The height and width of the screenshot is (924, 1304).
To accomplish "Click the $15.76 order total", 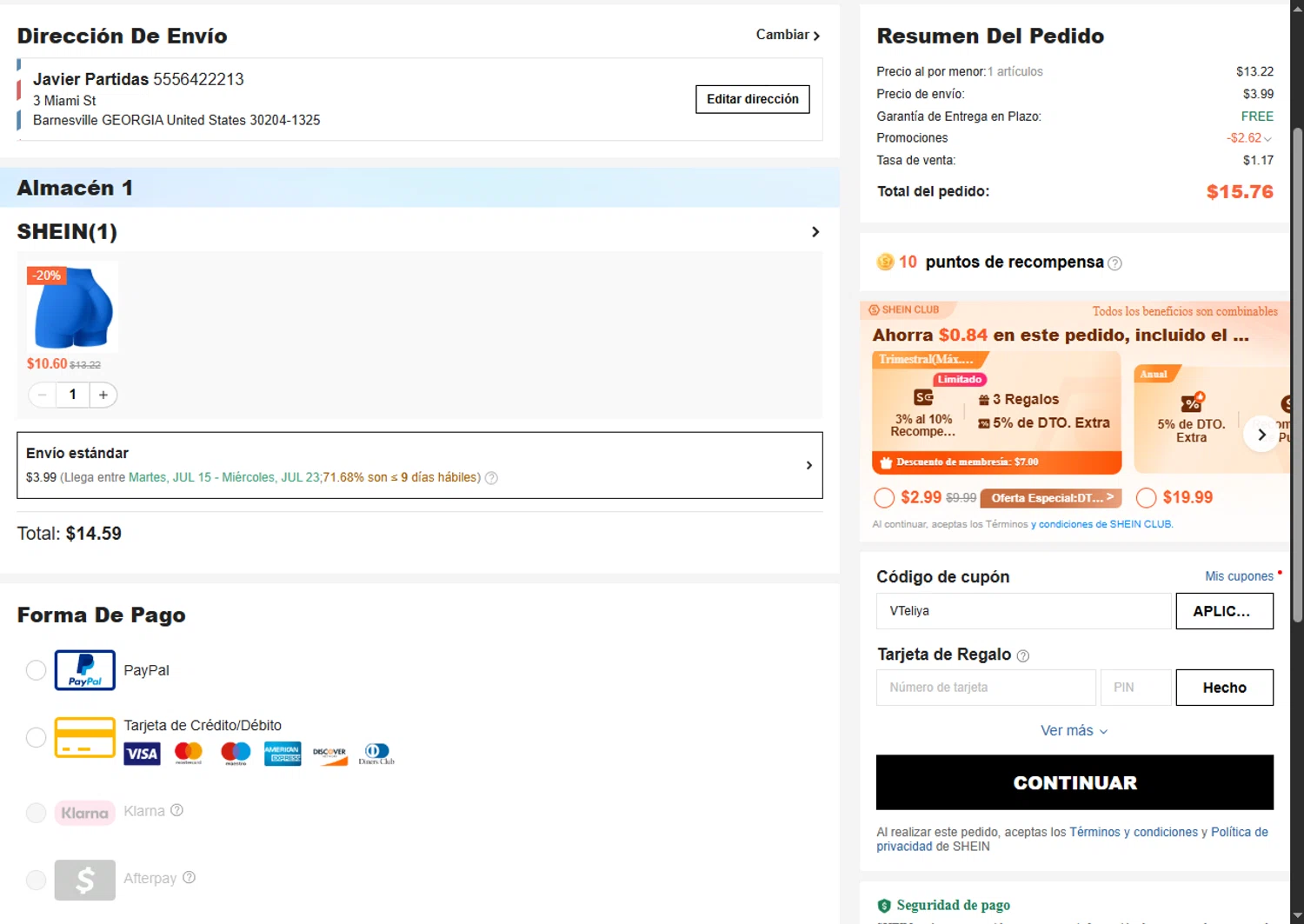I will (x=1240, y=192).
